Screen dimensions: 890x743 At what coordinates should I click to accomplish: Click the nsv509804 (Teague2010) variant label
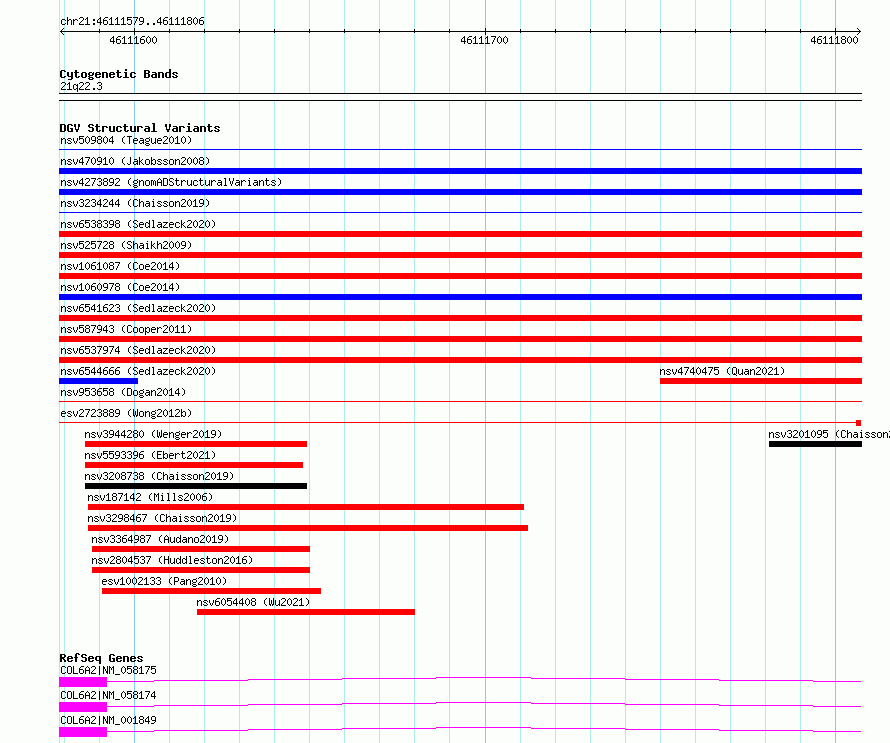(126, 140)
